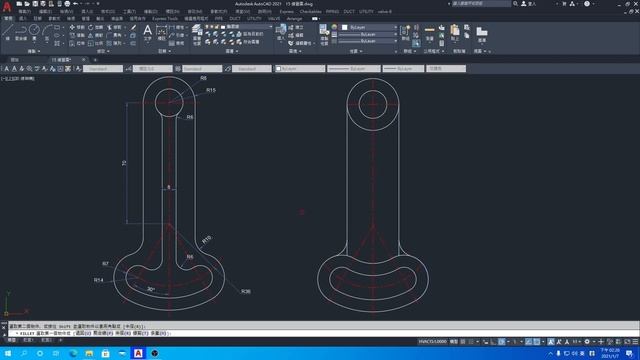This screenshot has height=360, width=640.
Task: Click the viewport controls label at the drawing's top left
Action: point(18,78)
